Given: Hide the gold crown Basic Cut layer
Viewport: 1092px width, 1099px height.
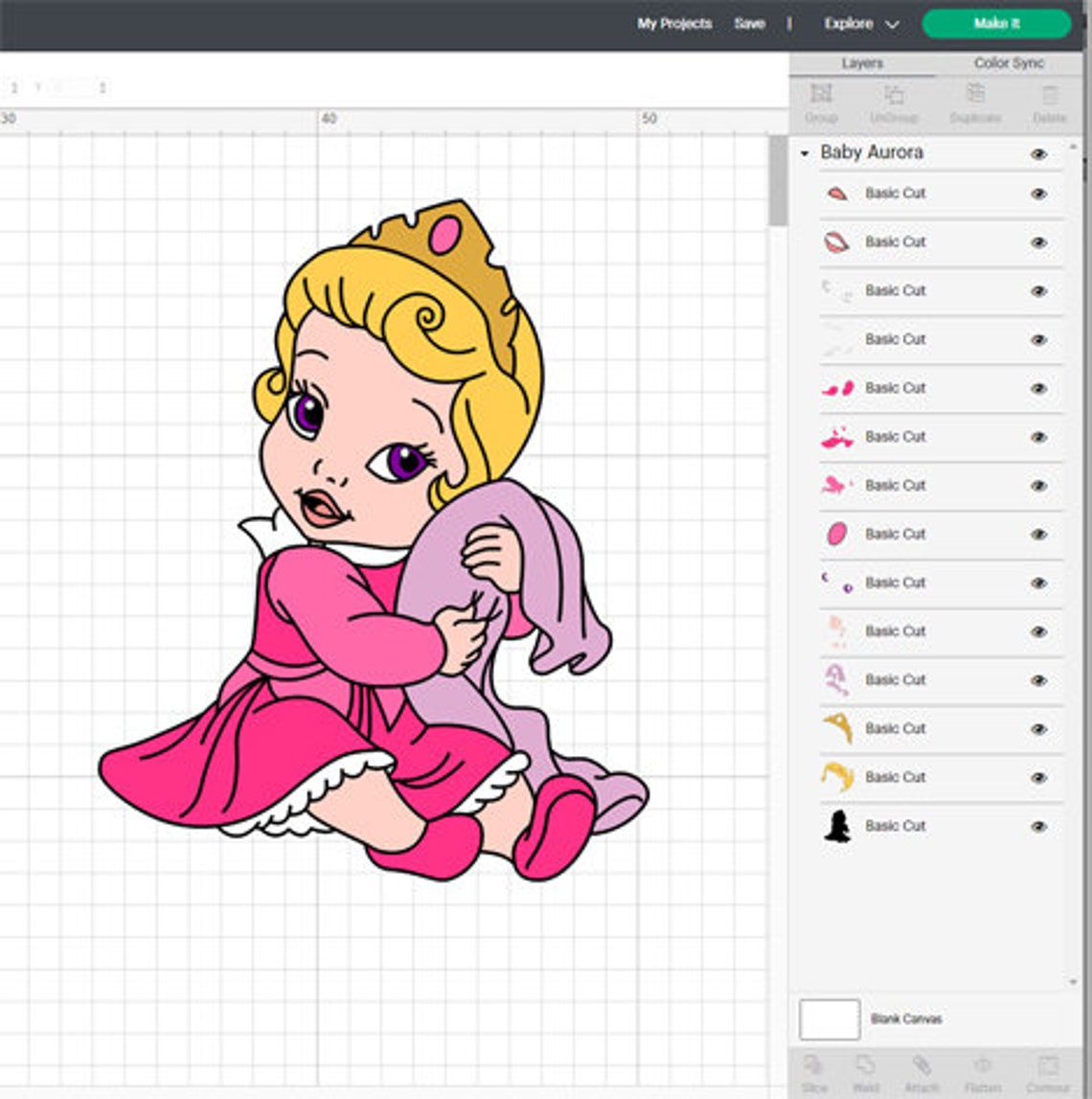Looking at the screenshot, I should point(1039,728).
